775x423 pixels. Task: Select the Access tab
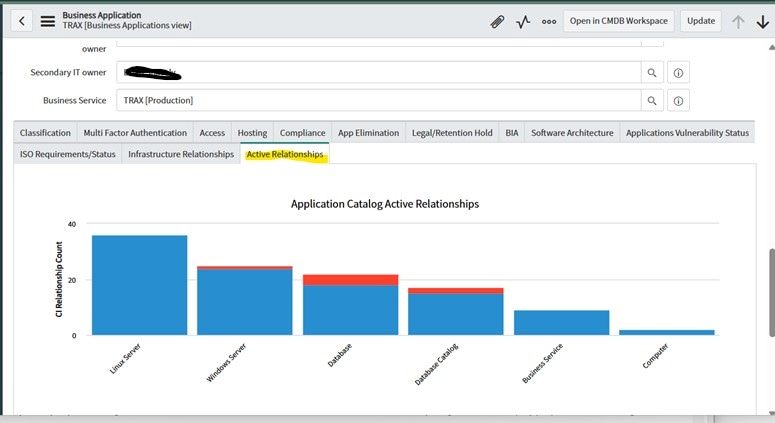pyautogui.click(x=212, y=132)
